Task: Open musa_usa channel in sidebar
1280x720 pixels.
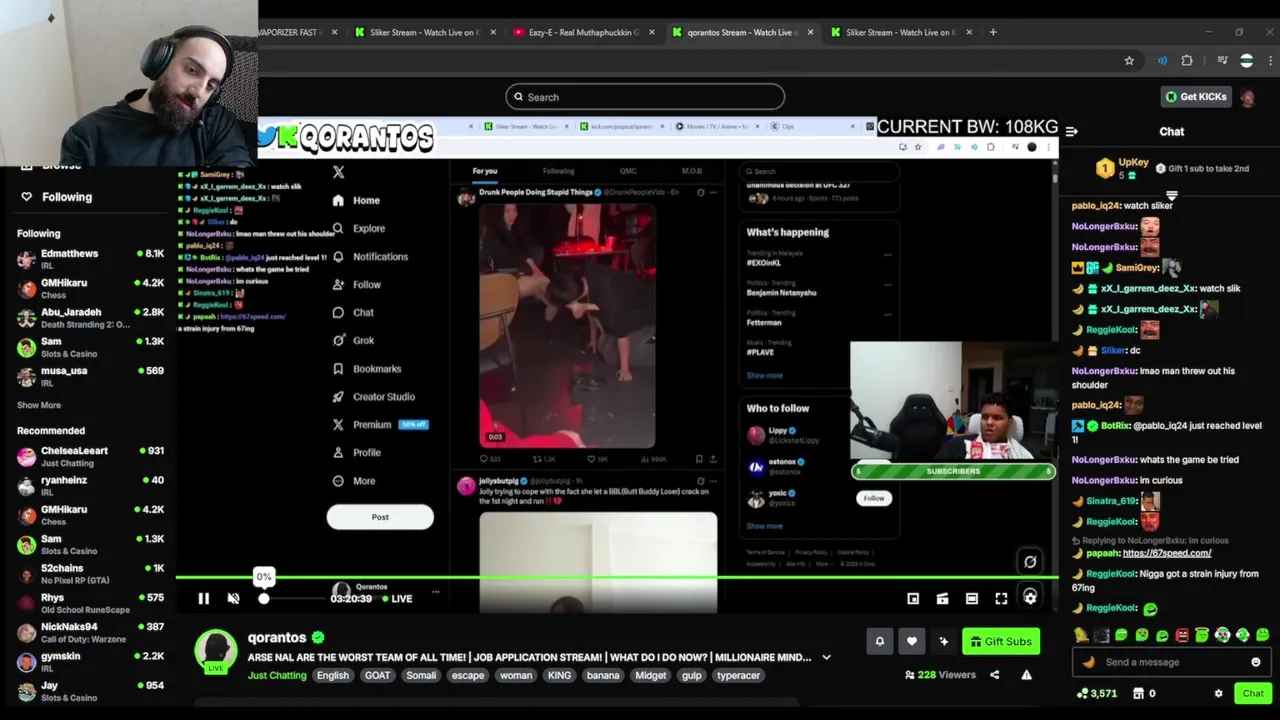Action: [x=90, y=376]
